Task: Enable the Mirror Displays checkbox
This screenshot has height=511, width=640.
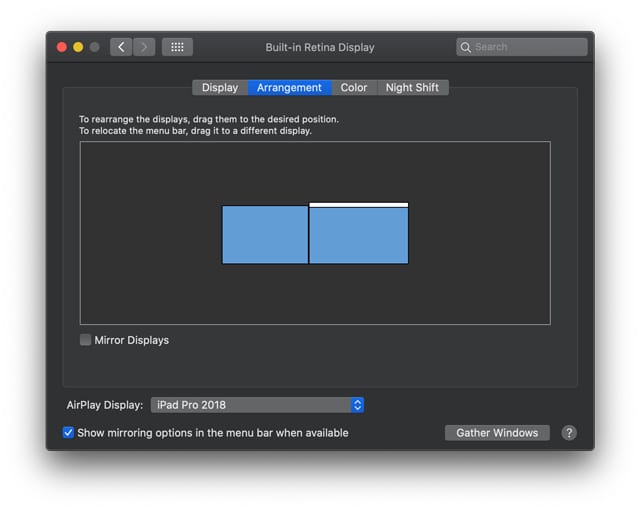Action: [x=85, y=340]
